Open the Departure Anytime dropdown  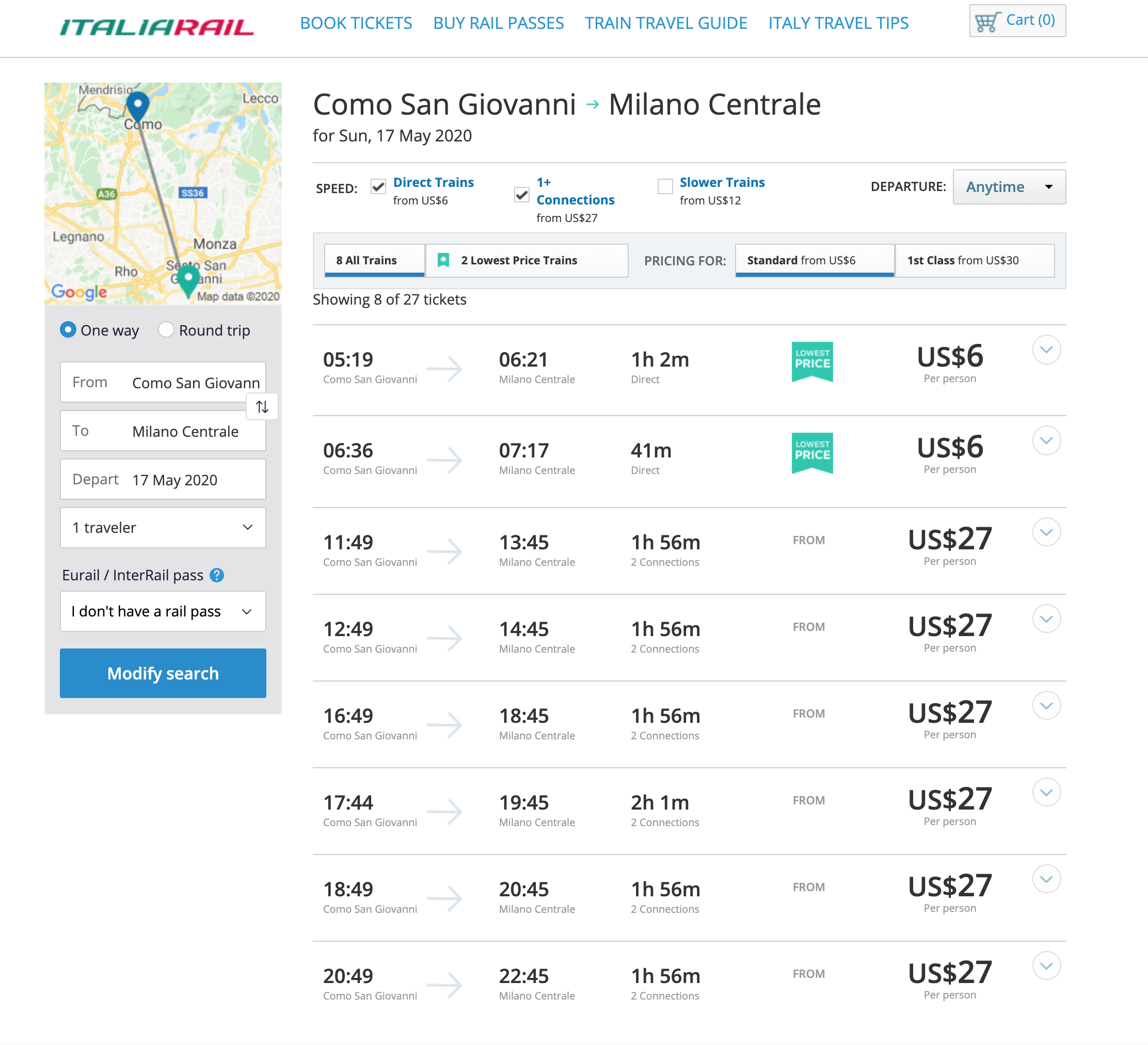point(1009,187)
